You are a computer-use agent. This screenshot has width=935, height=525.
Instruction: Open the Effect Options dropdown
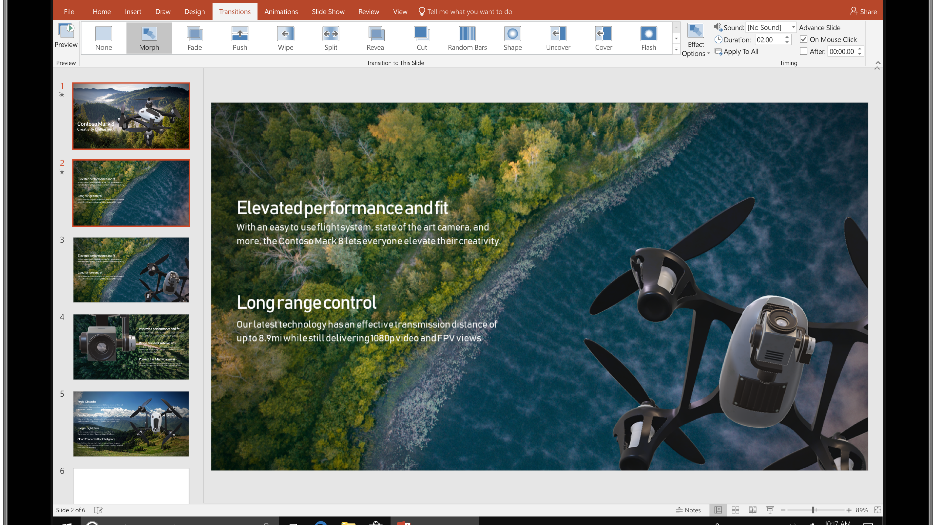pos(695,40)
